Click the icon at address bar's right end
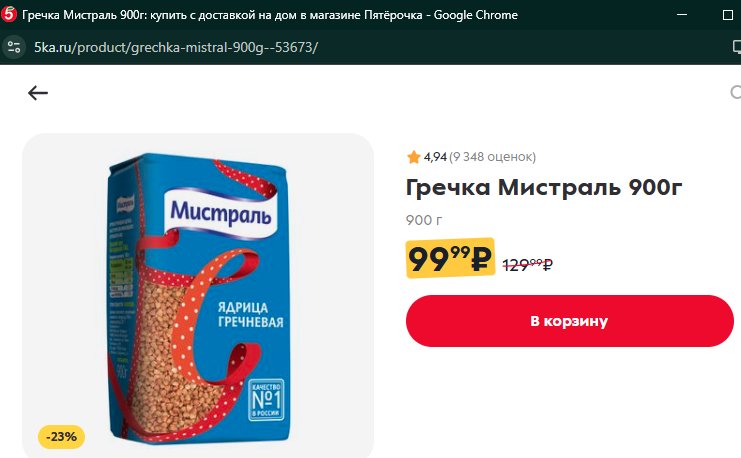The width and height of the screenshot is (741, 458). point(736,47)
